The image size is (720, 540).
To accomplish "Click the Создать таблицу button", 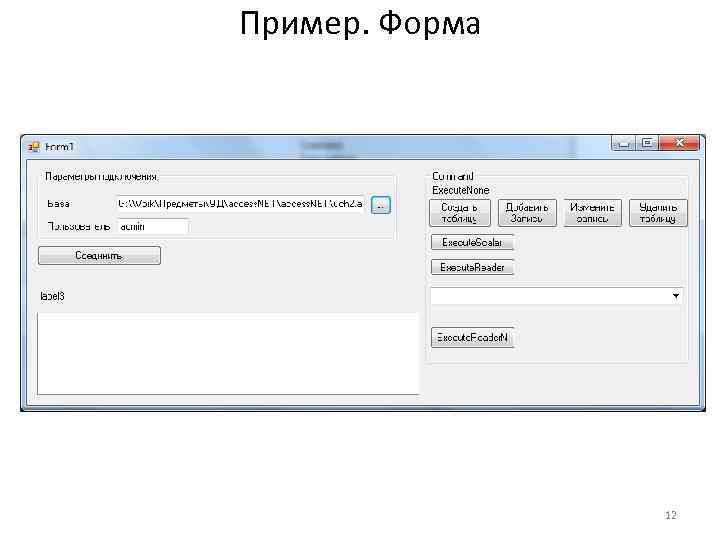I will click(x=460, y=213).
